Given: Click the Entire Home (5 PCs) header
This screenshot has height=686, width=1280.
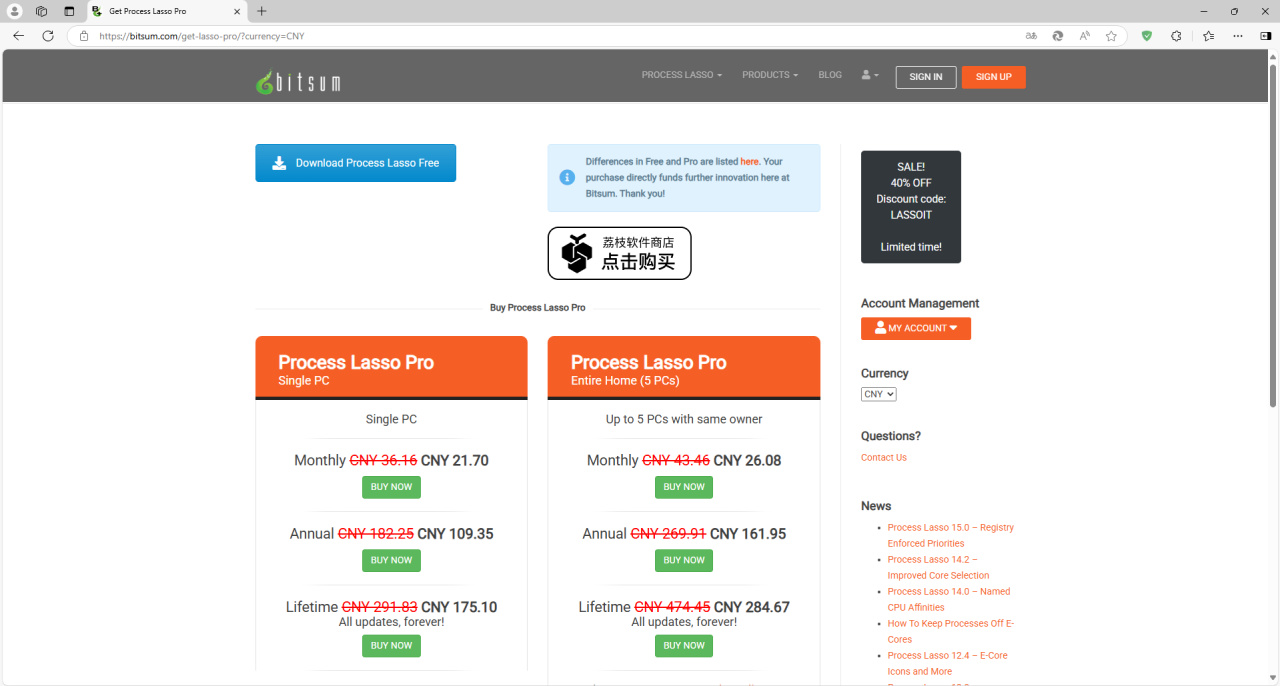Looking at the screenshot, I should click(x=684, y=368).
